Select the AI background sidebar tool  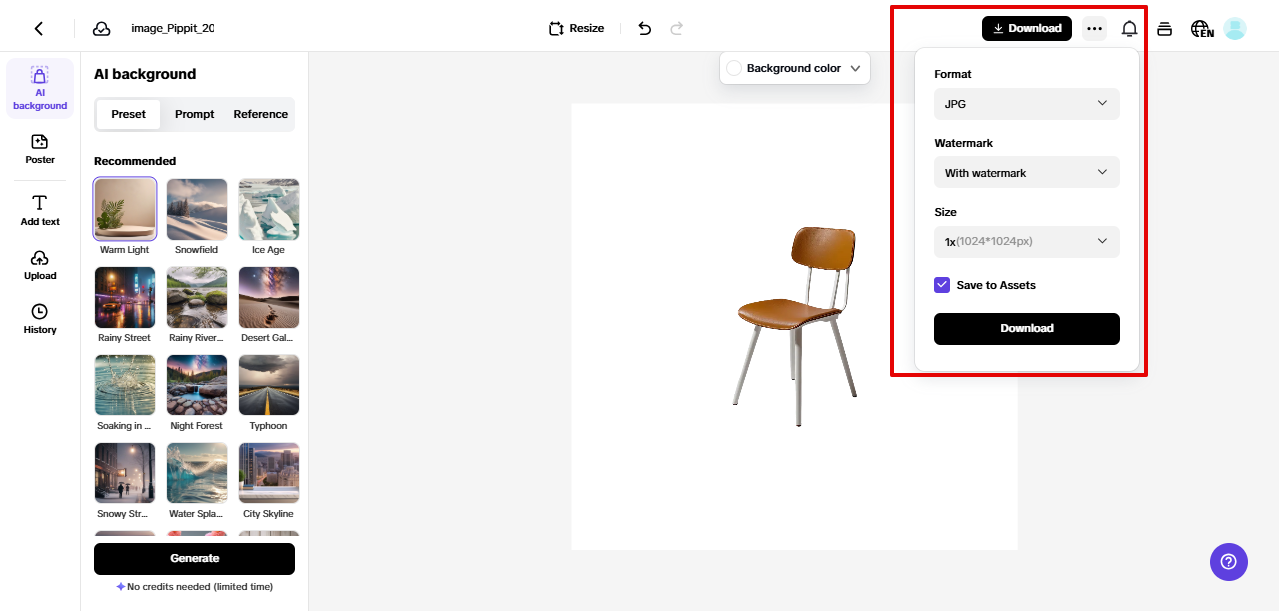[x=40, y=88]
